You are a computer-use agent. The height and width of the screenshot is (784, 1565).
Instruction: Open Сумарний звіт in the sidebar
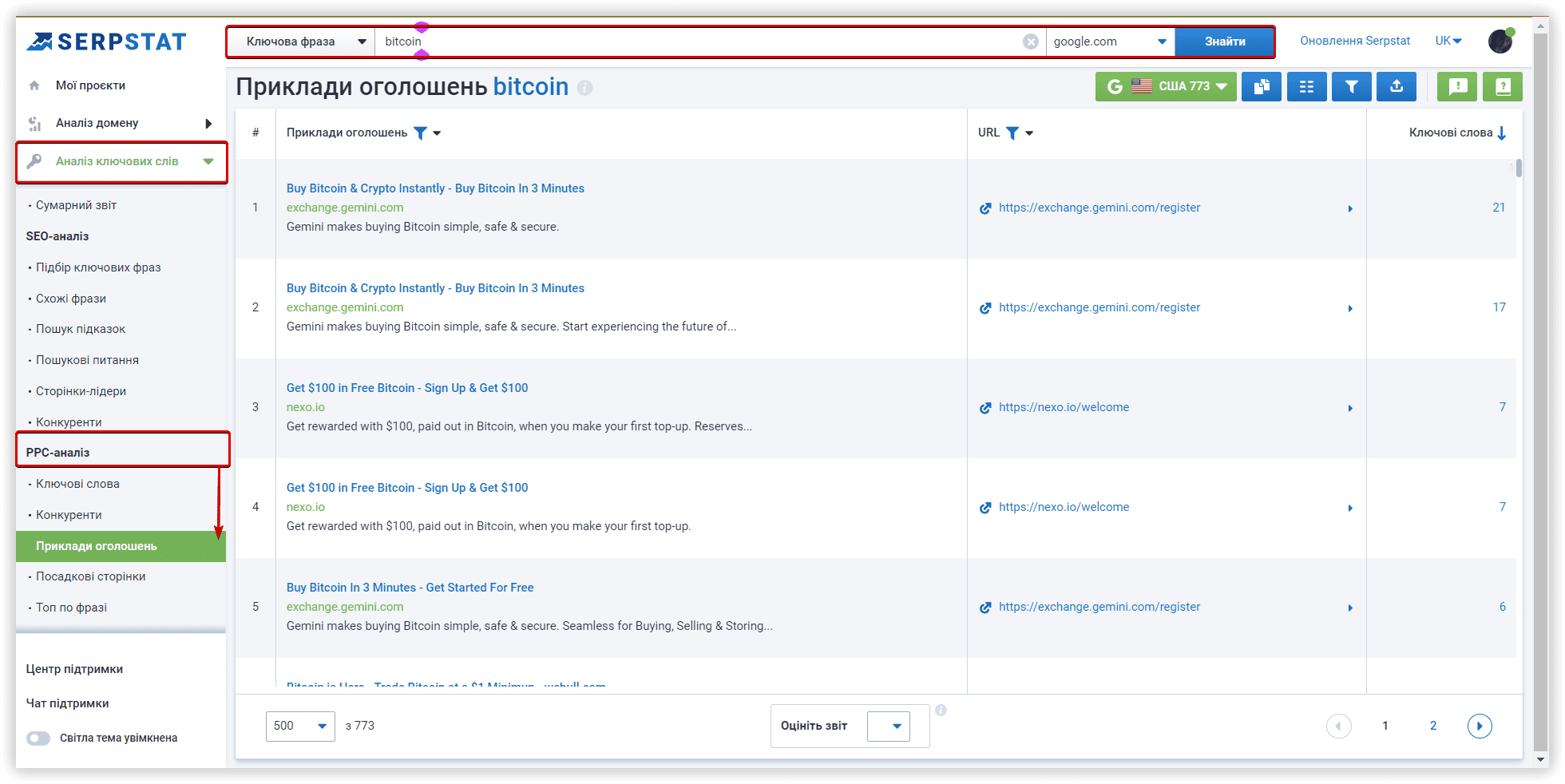point(76,205)
